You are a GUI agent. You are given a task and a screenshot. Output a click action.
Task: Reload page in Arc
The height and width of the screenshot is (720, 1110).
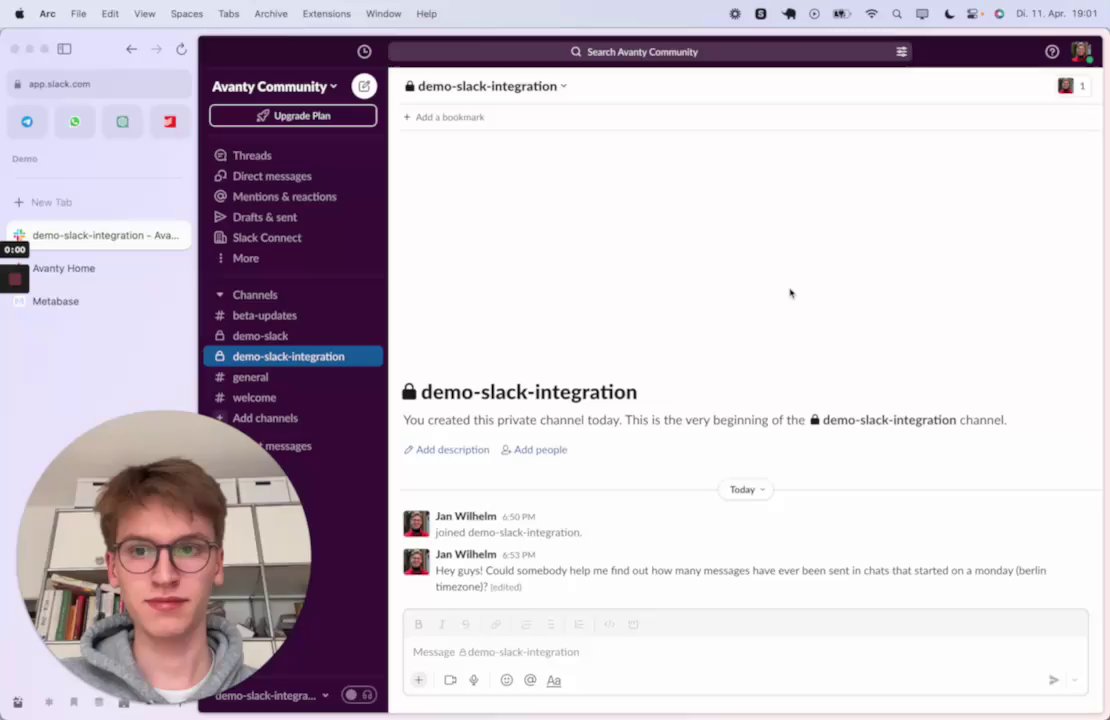coord(181,49)
